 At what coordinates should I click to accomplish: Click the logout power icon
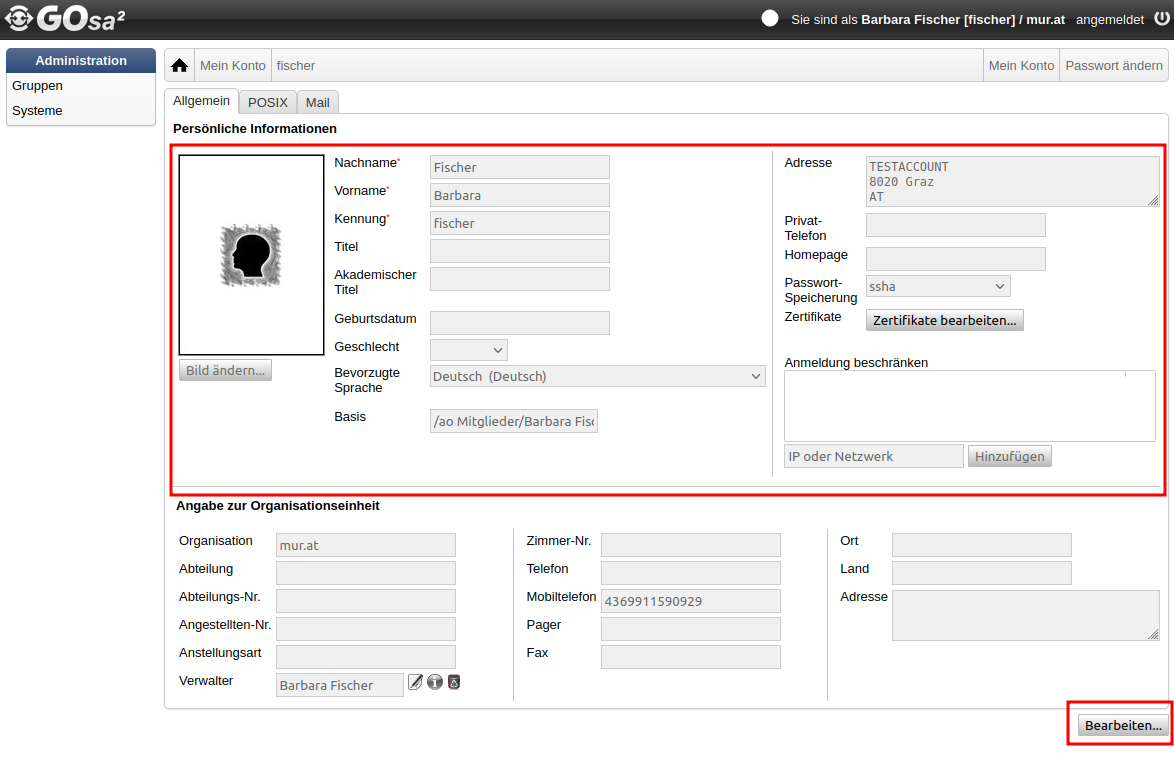click(1161, 19)
